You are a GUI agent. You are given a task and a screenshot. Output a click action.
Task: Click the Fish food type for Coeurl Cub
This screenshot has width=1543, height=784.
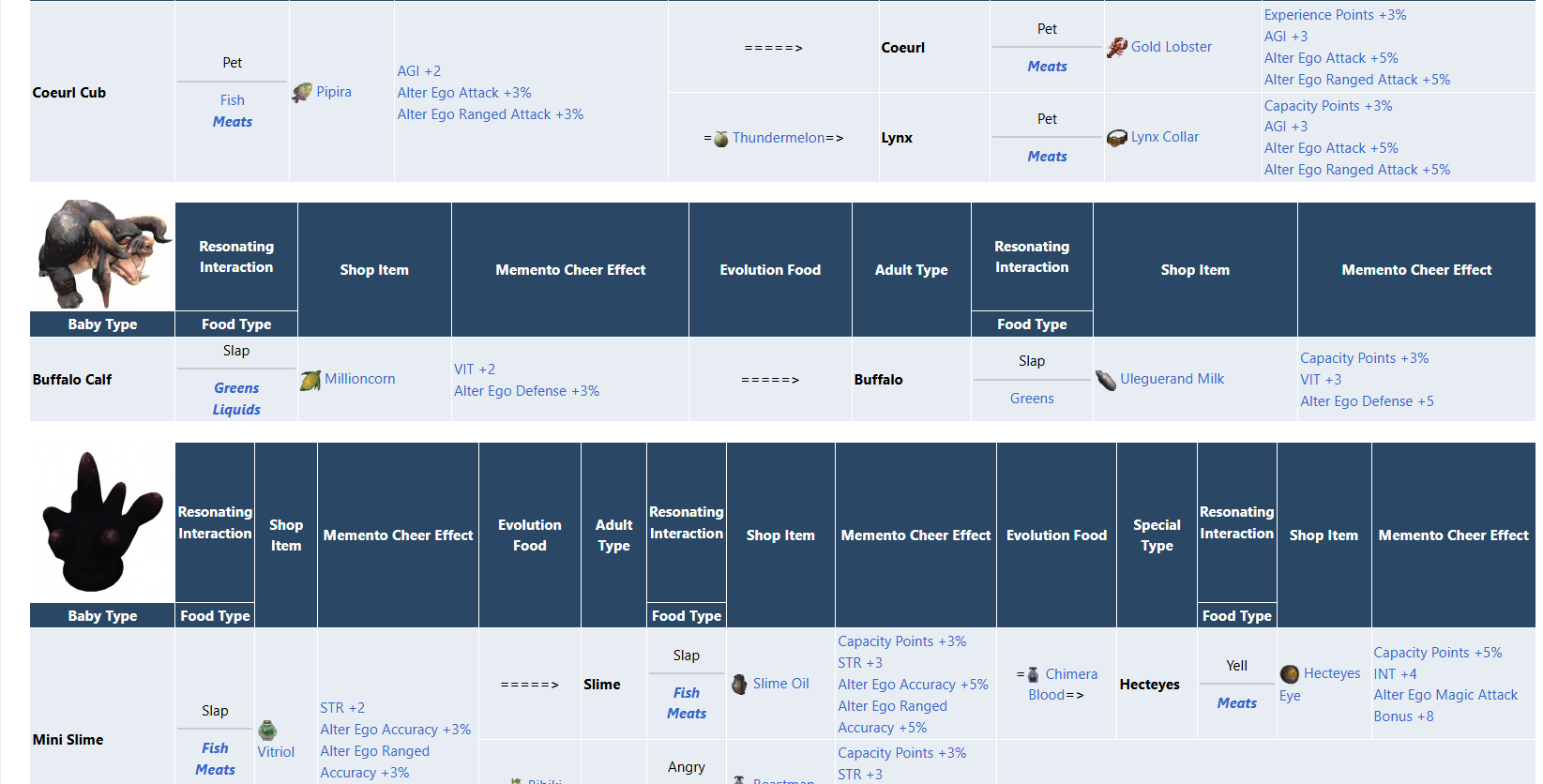[233, 100]
